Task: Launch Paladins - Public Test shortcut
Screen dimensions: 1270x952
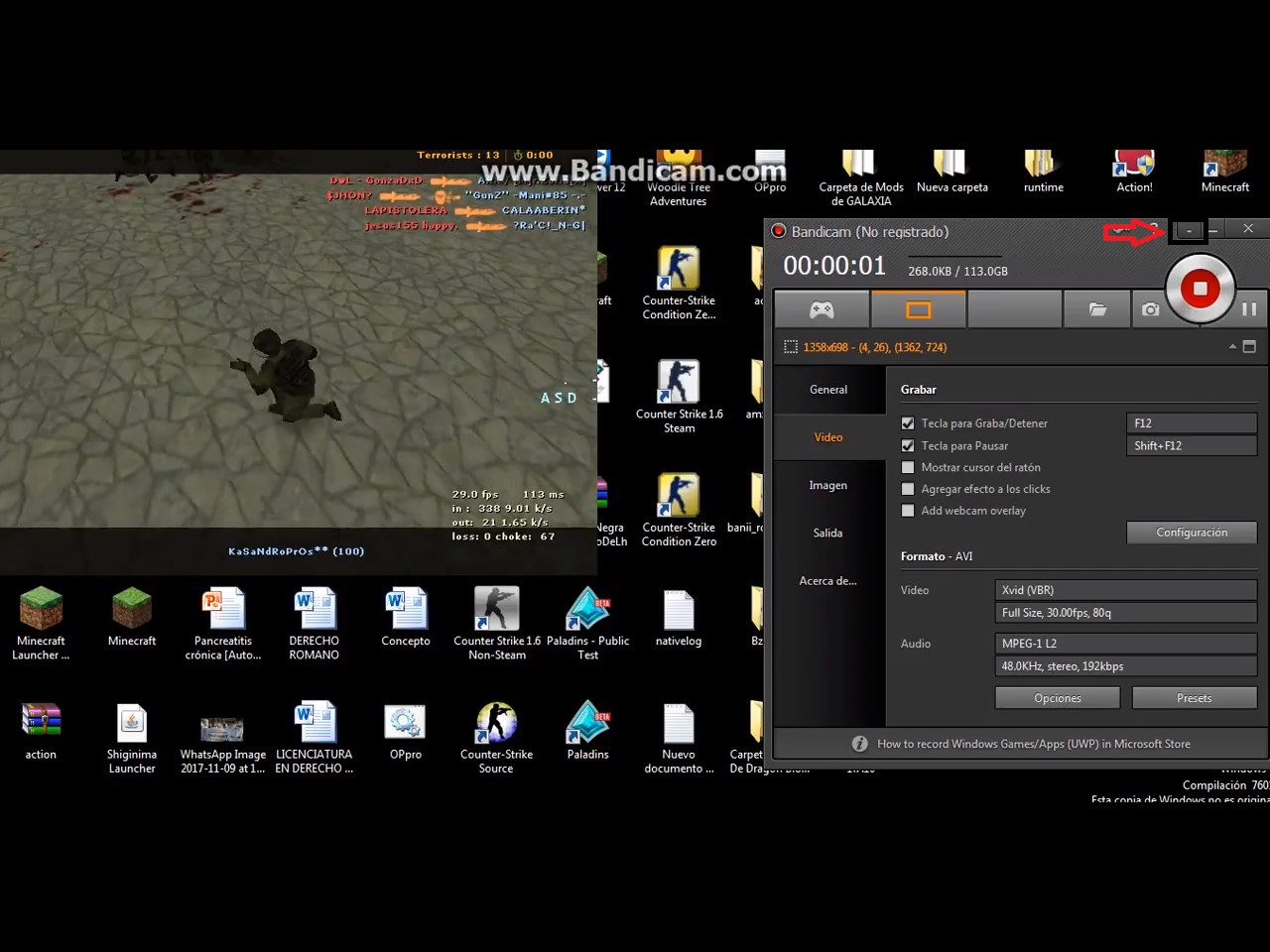Action: point(588,623)
